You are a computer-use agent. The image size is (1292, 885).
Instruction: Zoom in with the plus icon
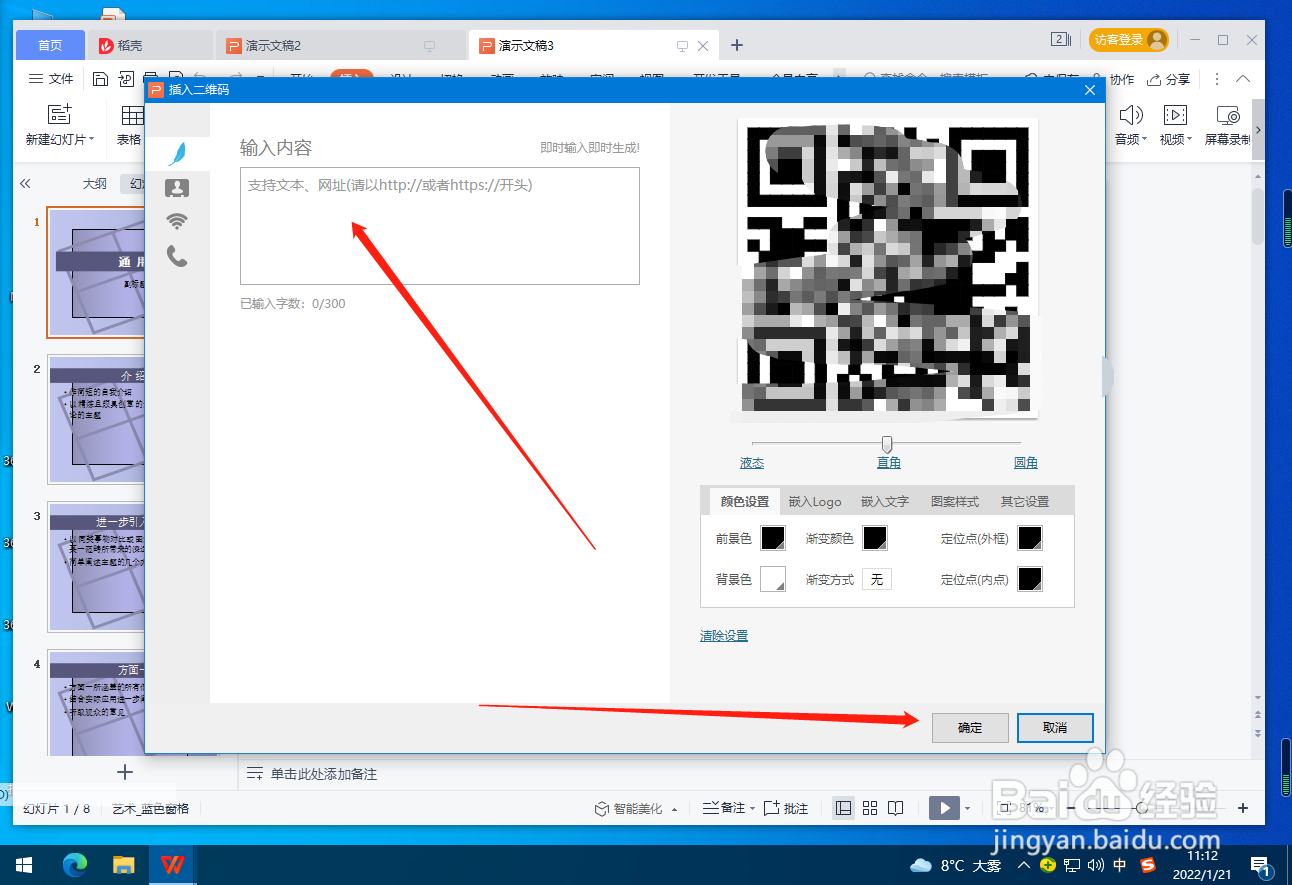click(x=1243, y=808)
